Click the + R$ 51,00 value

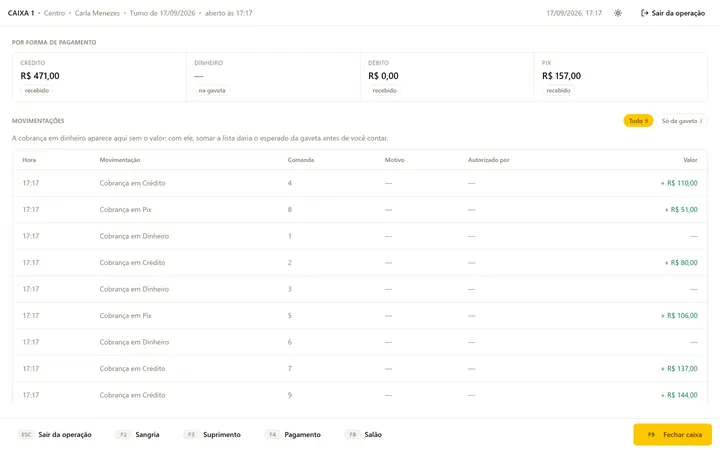tap(681, 209)
